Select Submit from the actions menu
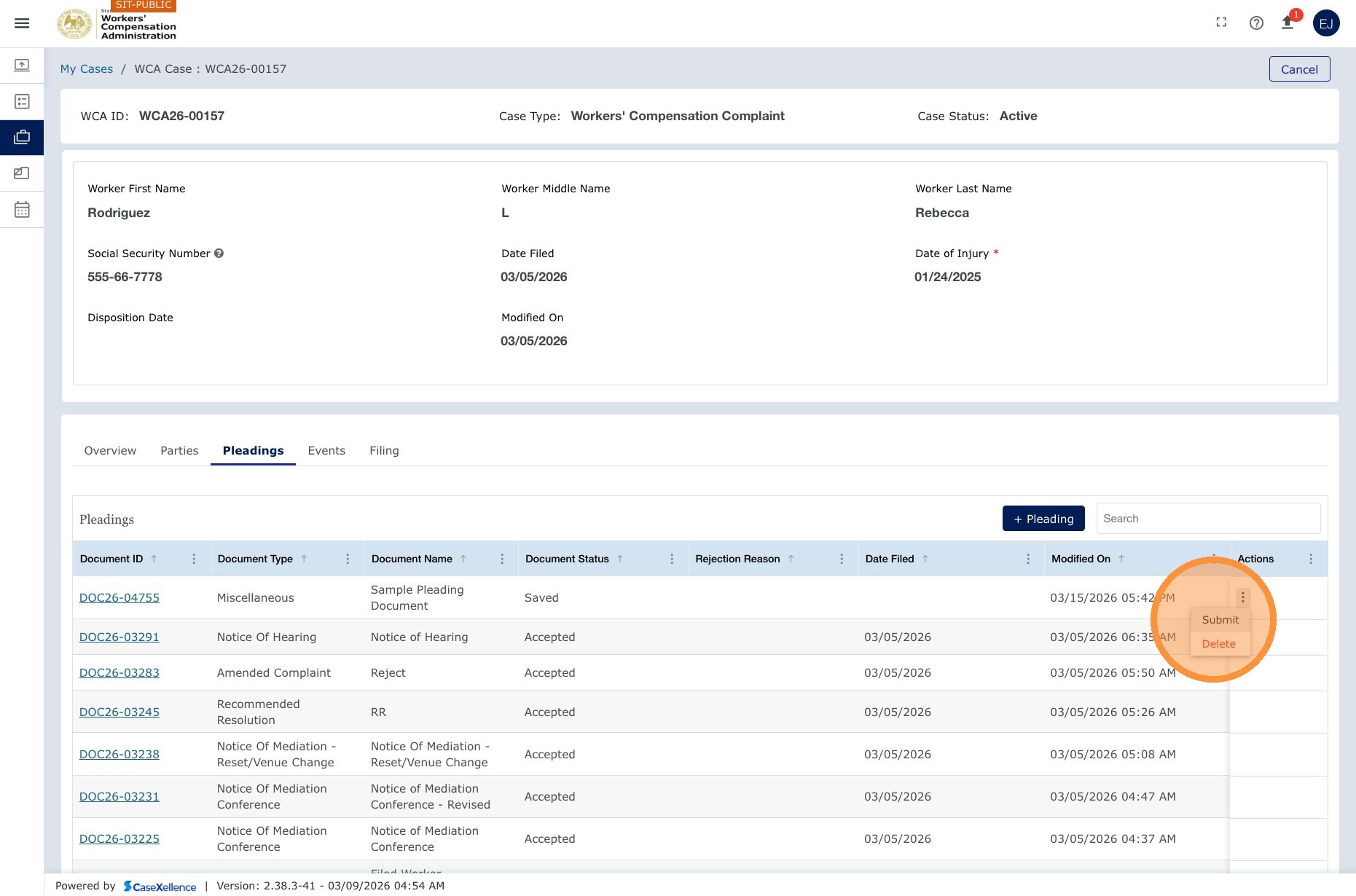The image size is (1356, 896). tap(1220, 620)
